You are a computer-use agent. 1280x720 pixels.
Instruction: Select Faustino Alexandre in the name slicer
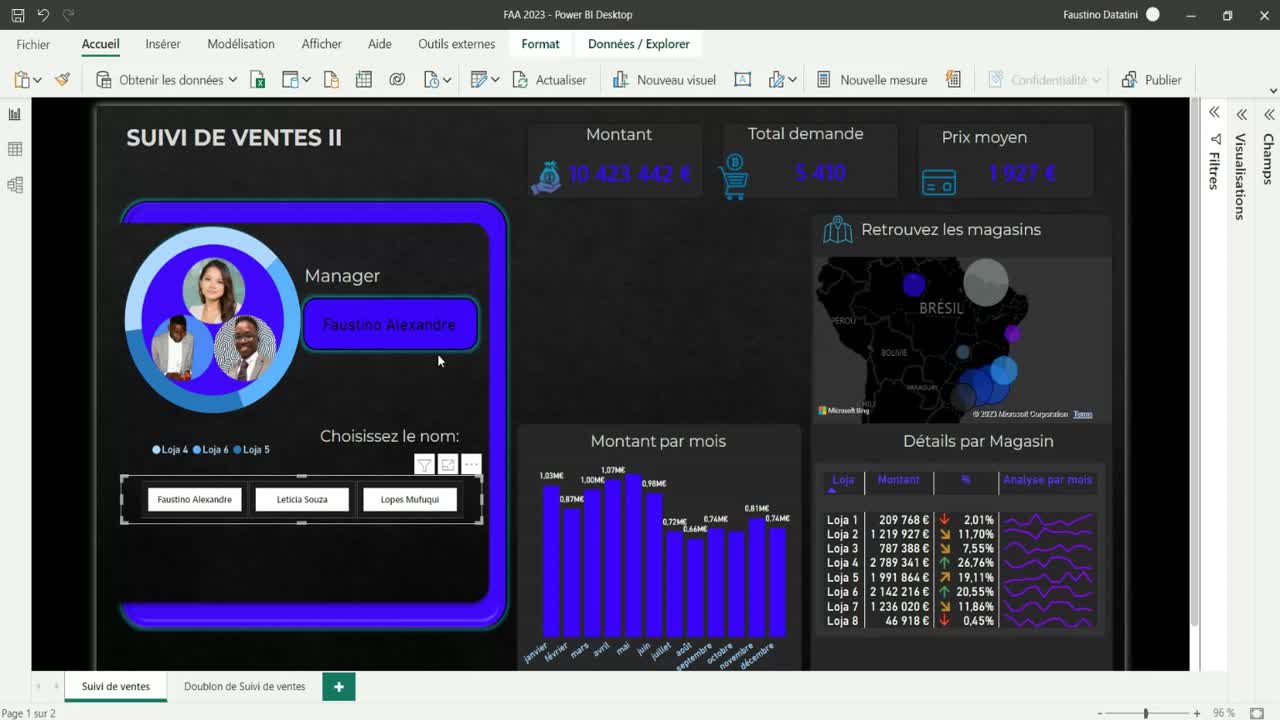coord(195,499)
